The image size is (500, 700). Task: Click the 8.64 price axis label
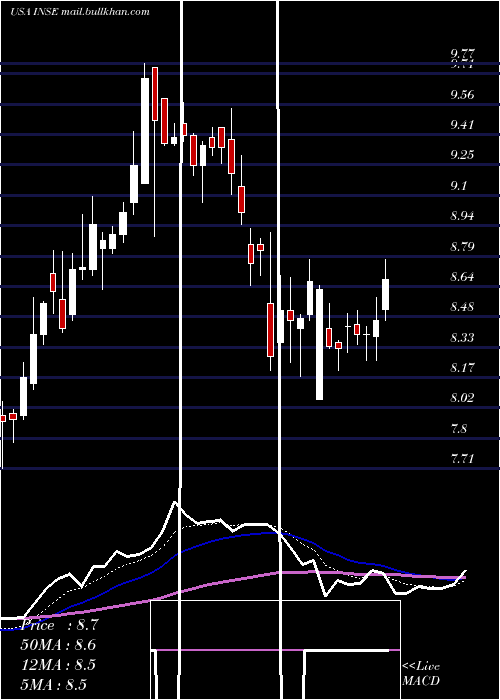point(462,276)
